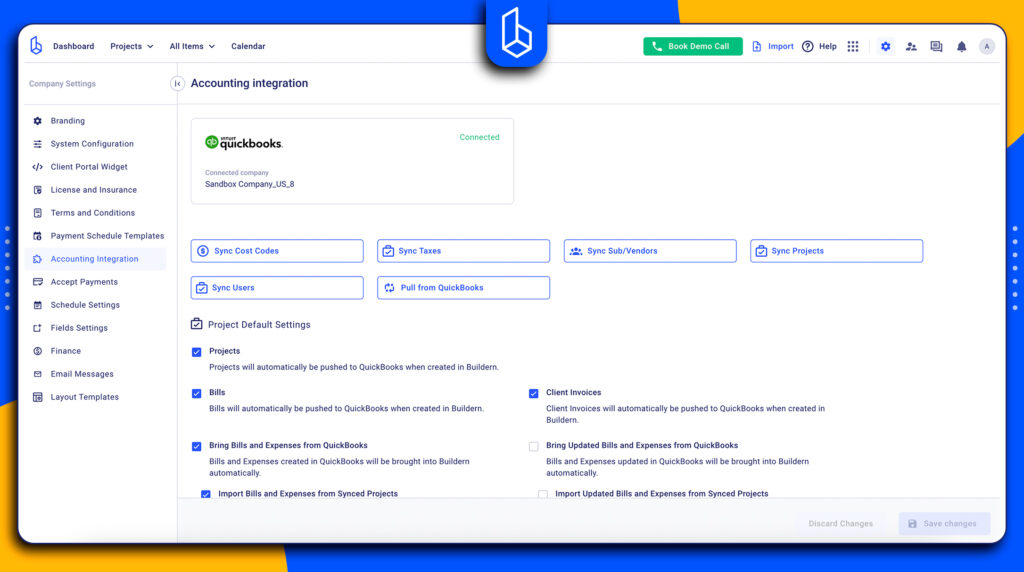Click the Client Portal Widget code icon
Image resolution: width=1024 pixels, height=572 pixels.
click(37, 167)
